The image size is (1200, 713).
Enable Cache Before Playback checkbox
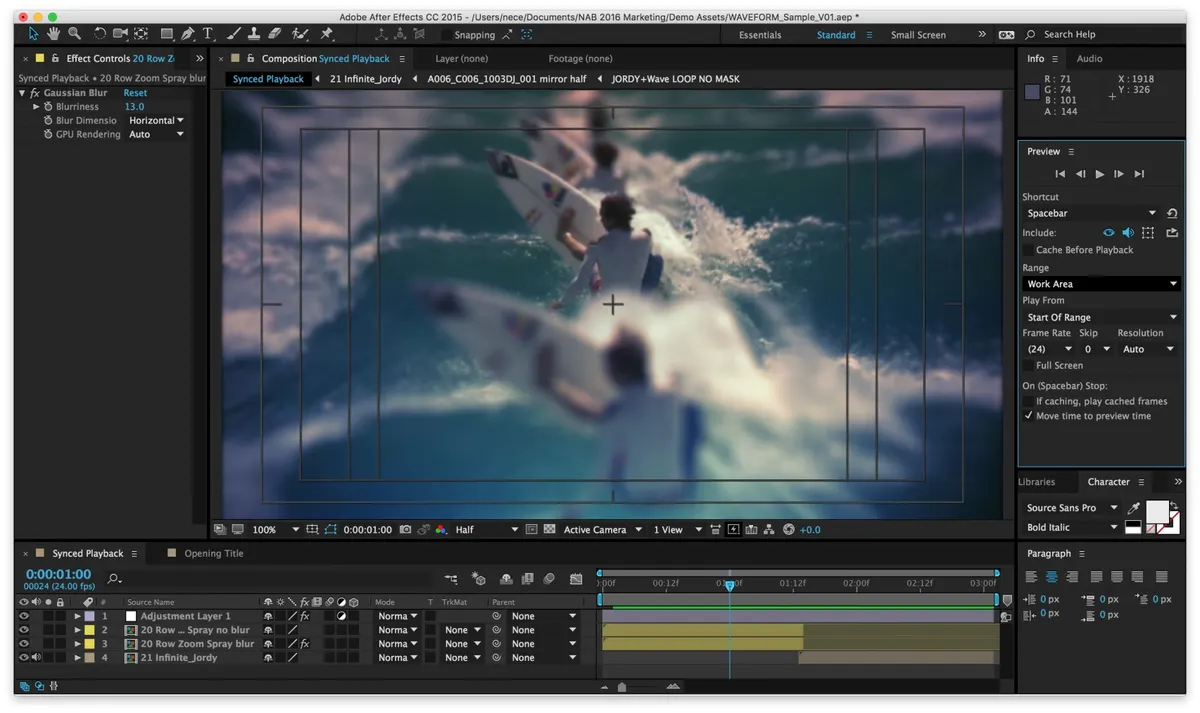click(x=1028, y=250)
